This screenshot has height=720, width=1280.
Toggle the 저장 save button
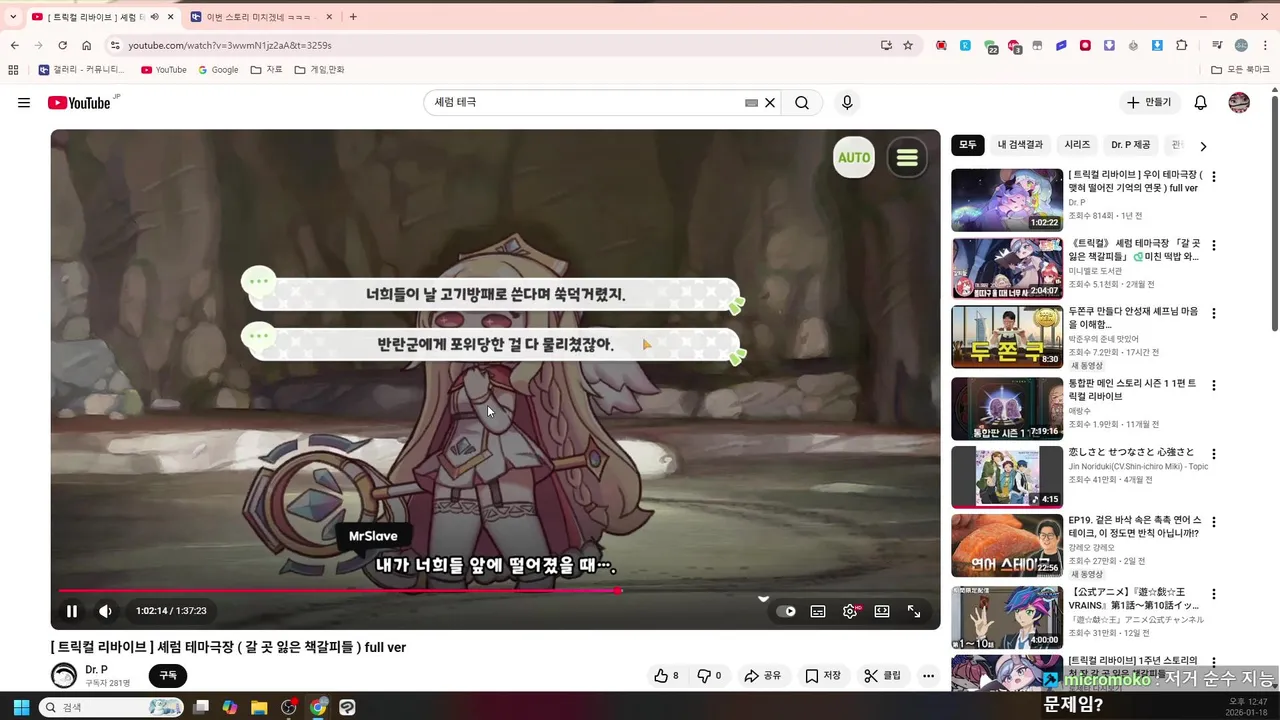click(823, 676)
